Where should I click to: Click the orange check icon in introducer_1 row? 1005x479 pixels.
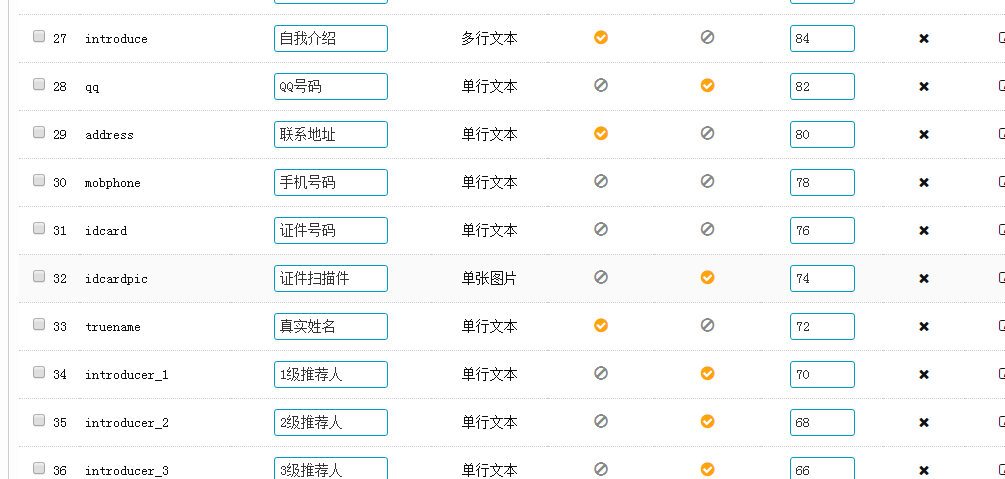[707, 373]
